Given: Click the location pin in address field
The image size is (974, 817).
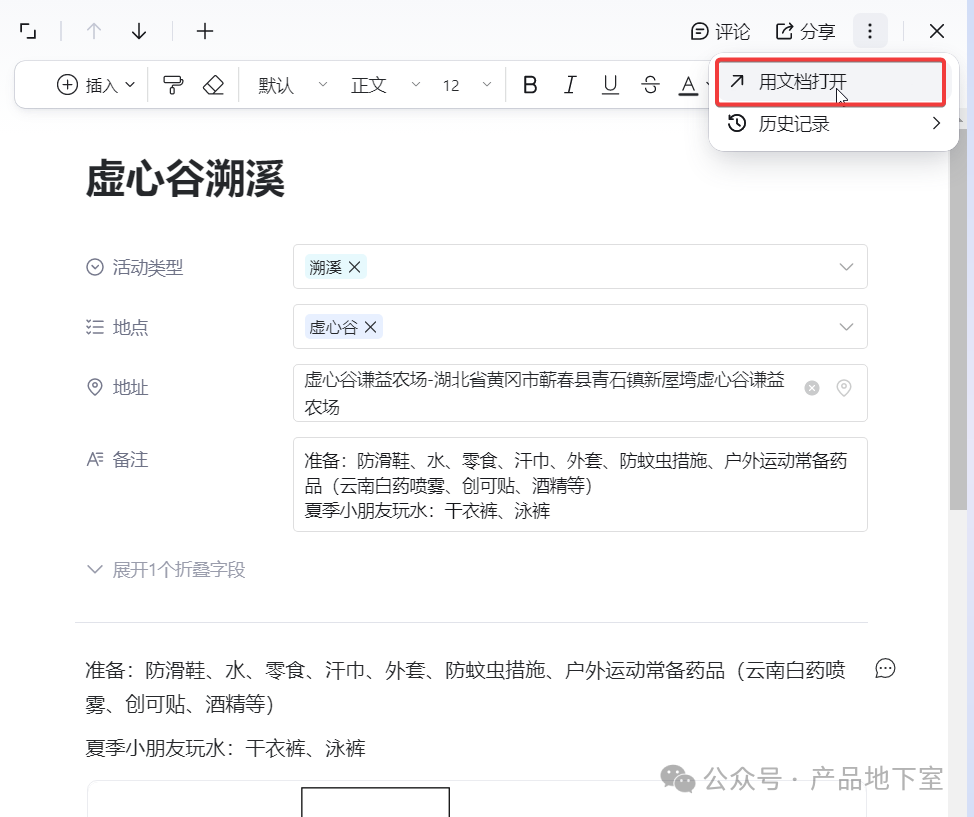Looking at the screenshot, I should [x=844, y=388].
